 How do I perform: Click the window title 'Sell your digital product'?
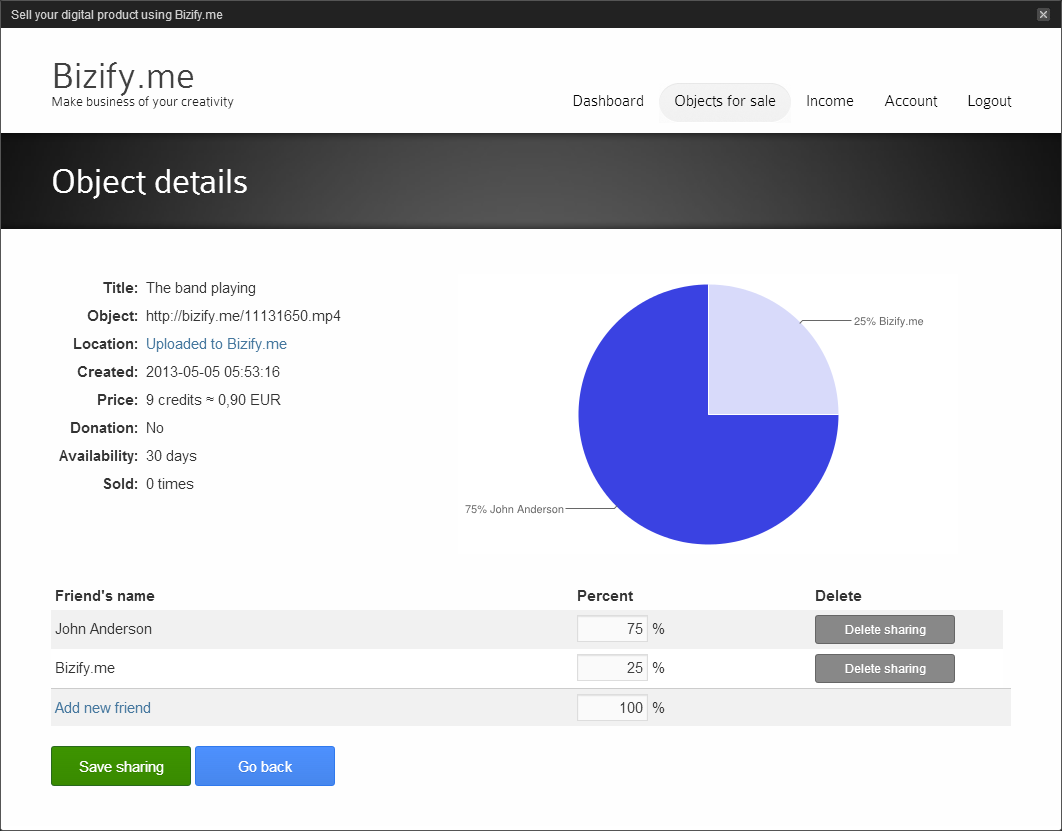(116, 14)
